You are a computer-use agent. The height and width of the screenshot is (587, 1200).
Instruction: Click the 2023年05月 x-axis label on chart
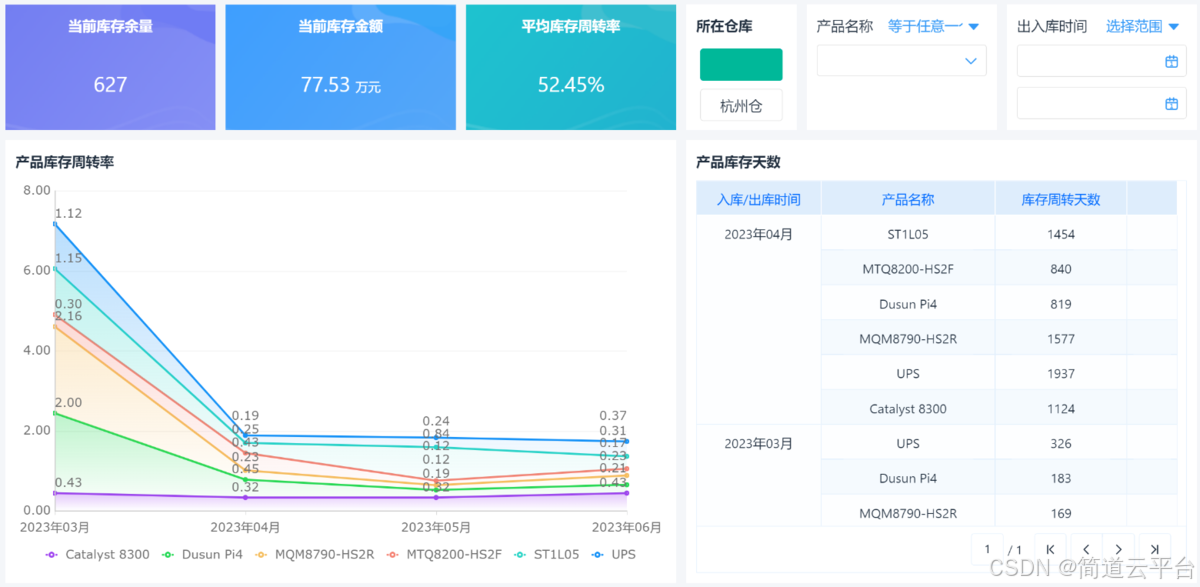tap(436, 527)
